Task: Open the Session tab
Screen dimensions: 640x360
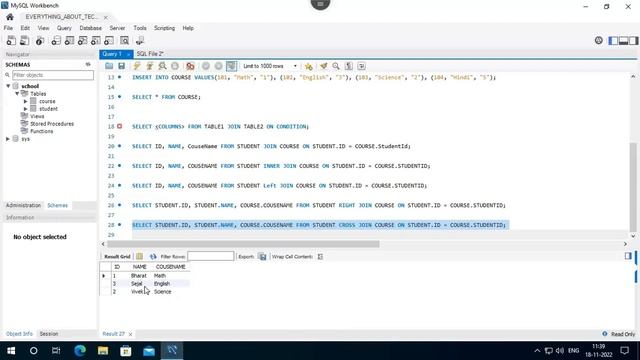Action: coord(49,334)
